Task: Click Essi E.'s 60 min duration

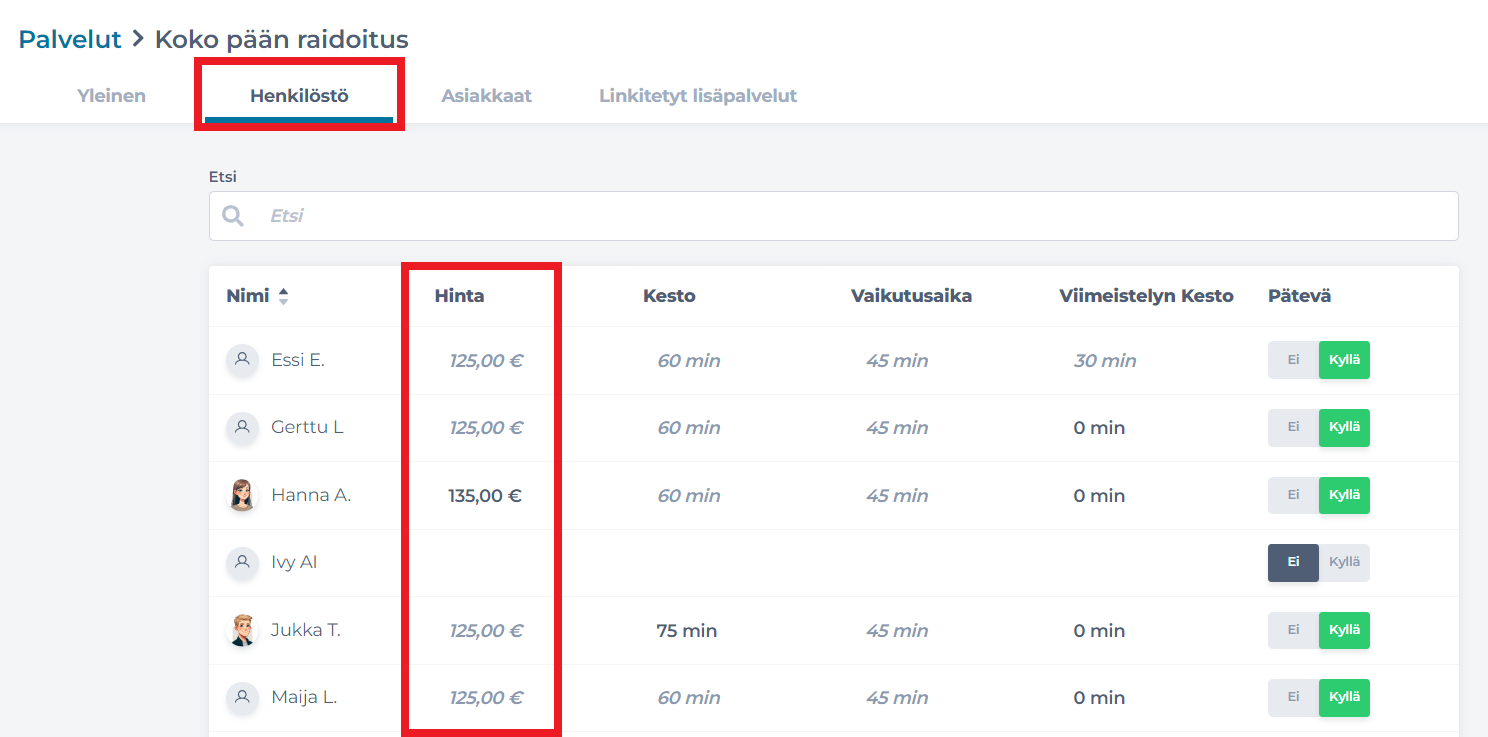Action: tap(689, 361)
